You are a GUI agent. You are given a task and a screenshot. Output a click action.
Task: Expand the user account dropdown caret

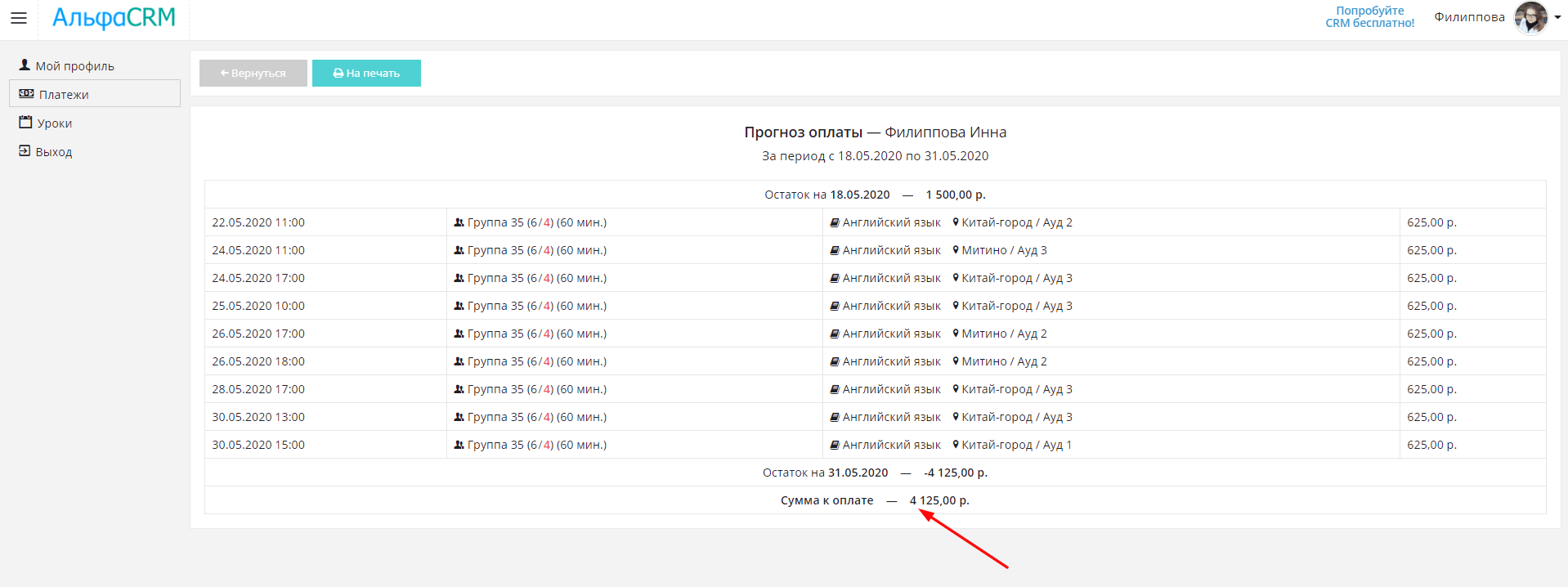click(x=1557, y=18)
